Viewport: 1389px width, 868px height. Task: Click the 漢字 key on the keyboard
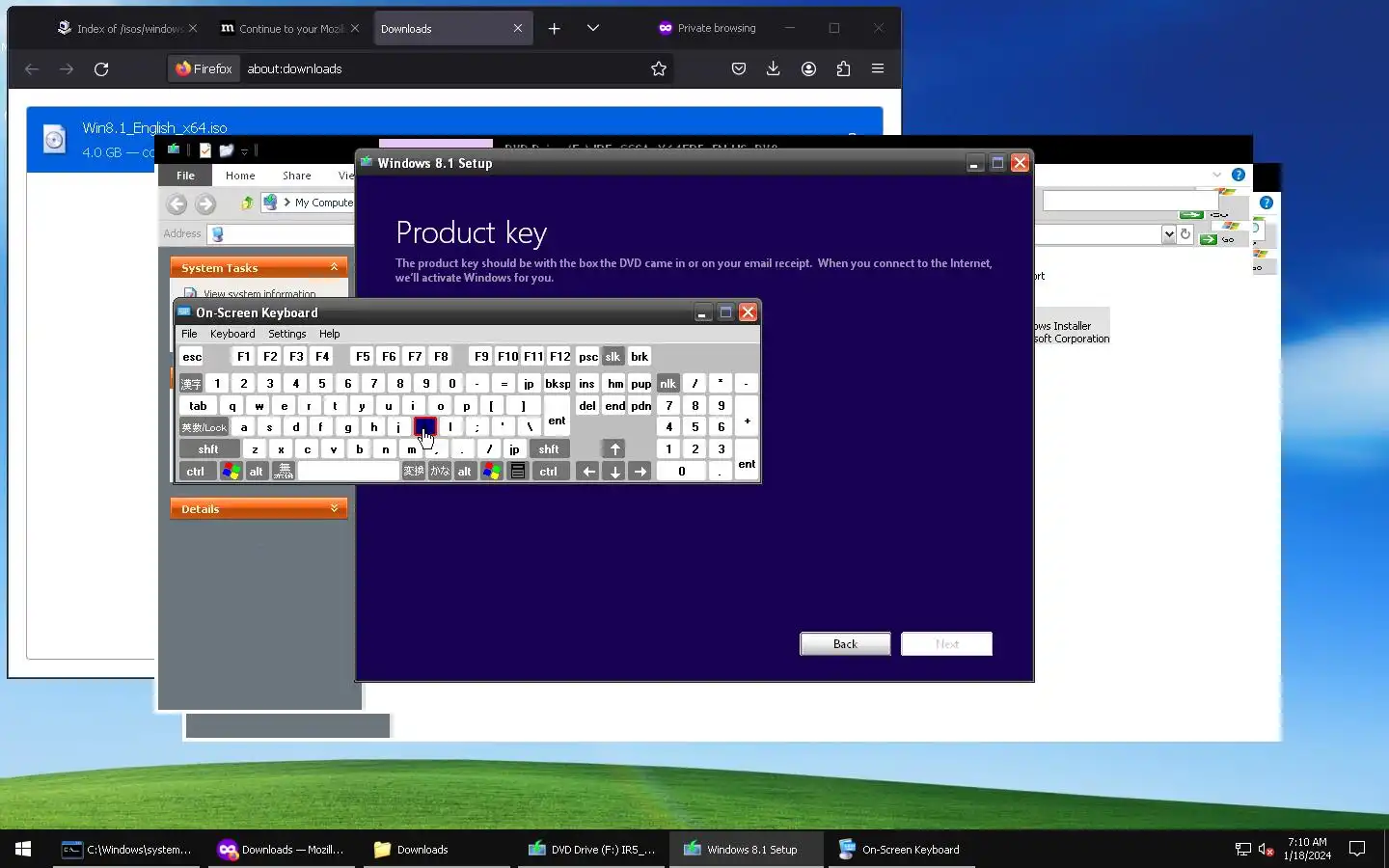pos(191,384)
